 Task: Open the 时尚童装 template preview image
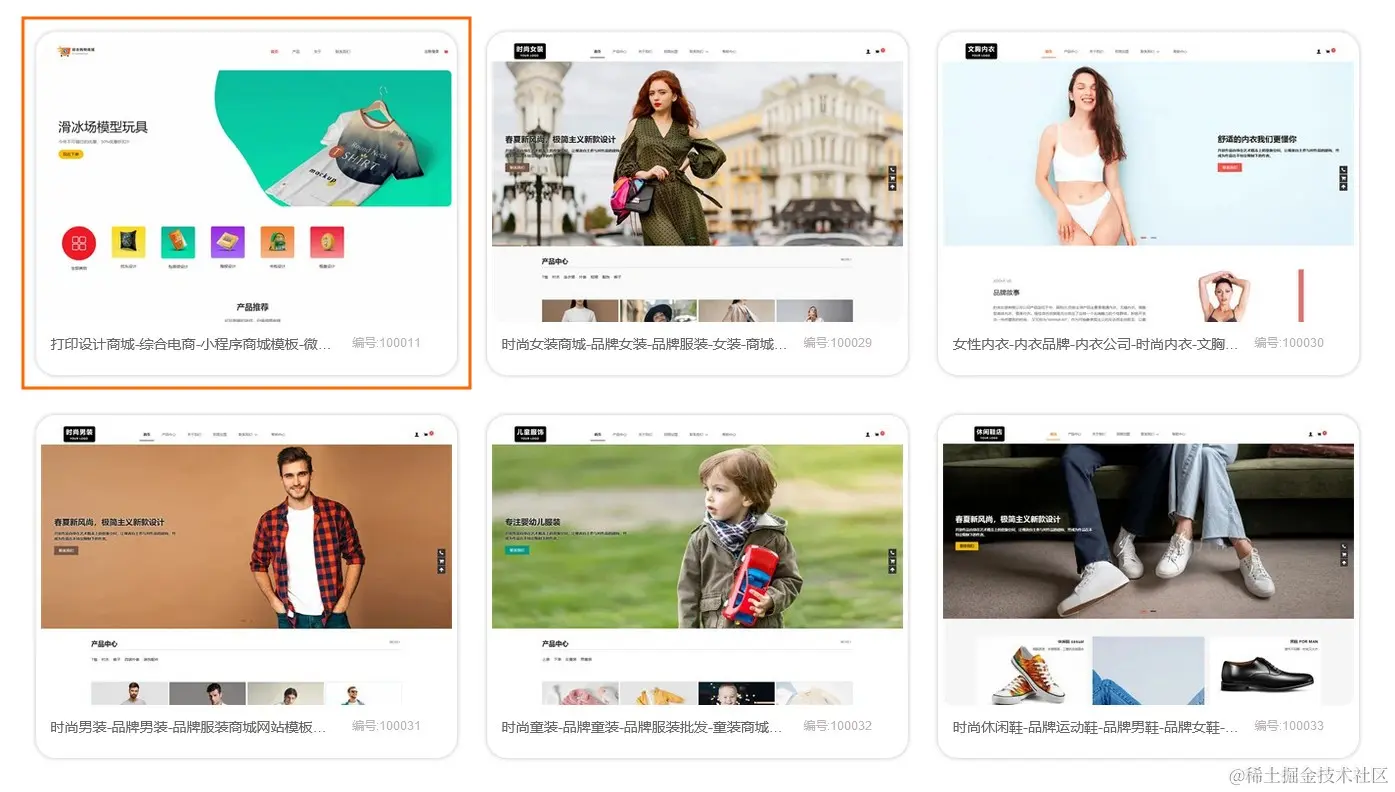coord(697,563)
